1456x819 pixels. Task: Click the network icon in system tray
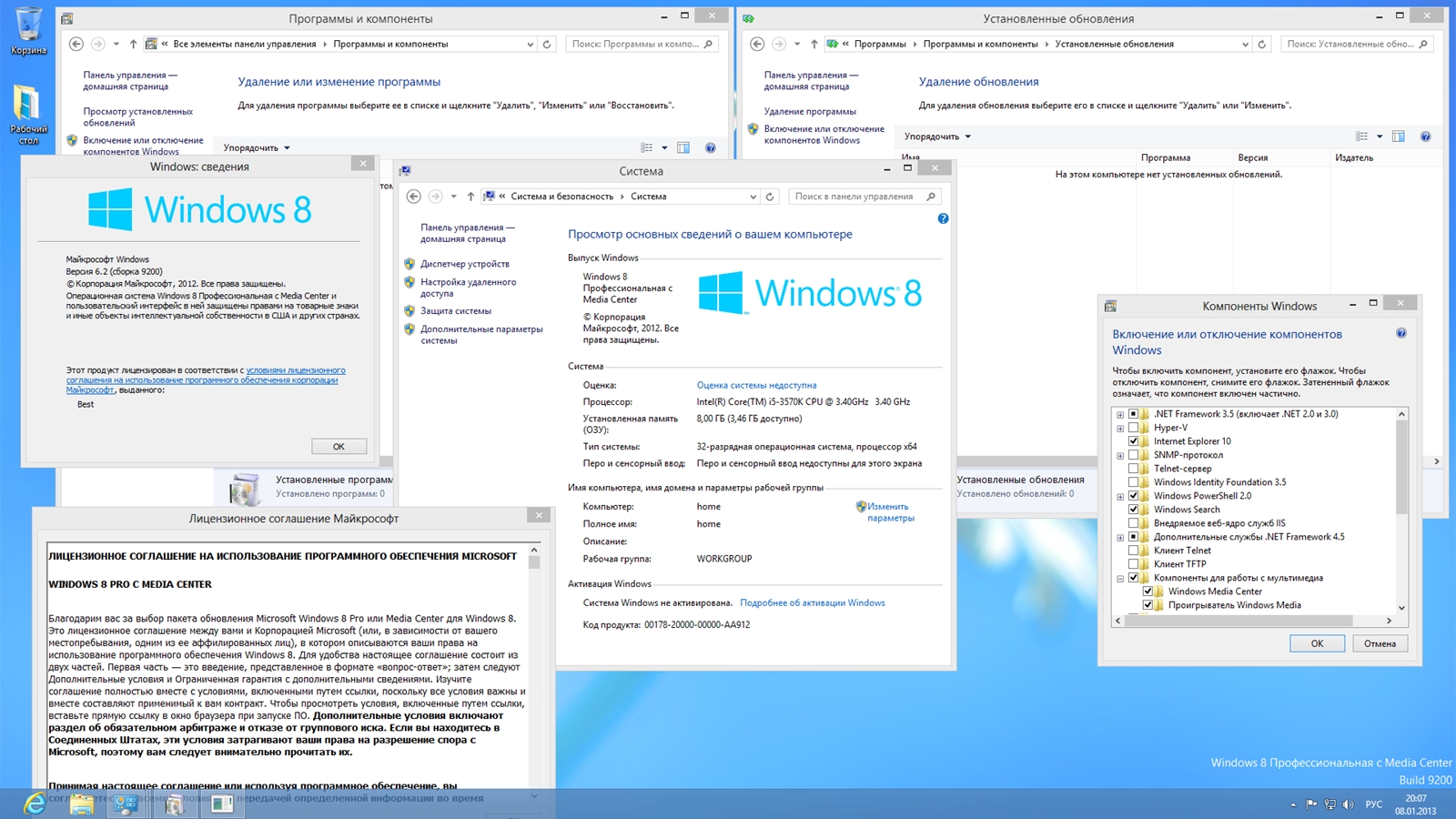click(1330, 804)
